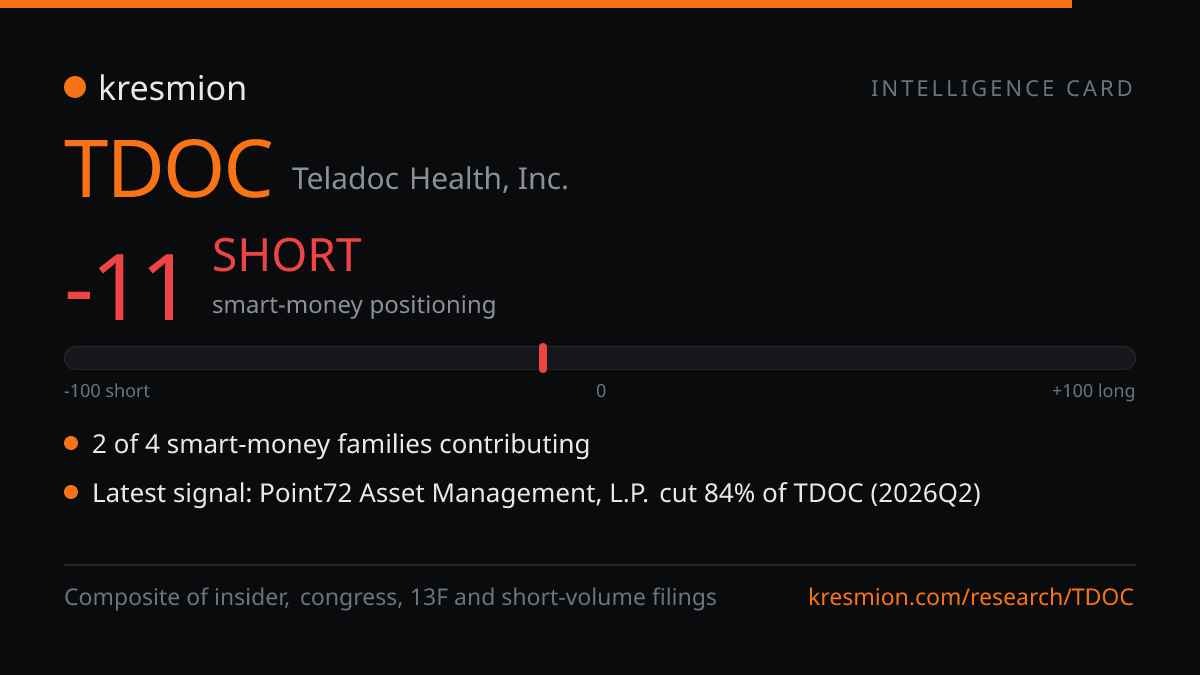
Task: Click the -11 positioning score
Action: pyautogui.click(x=125, y=288)
